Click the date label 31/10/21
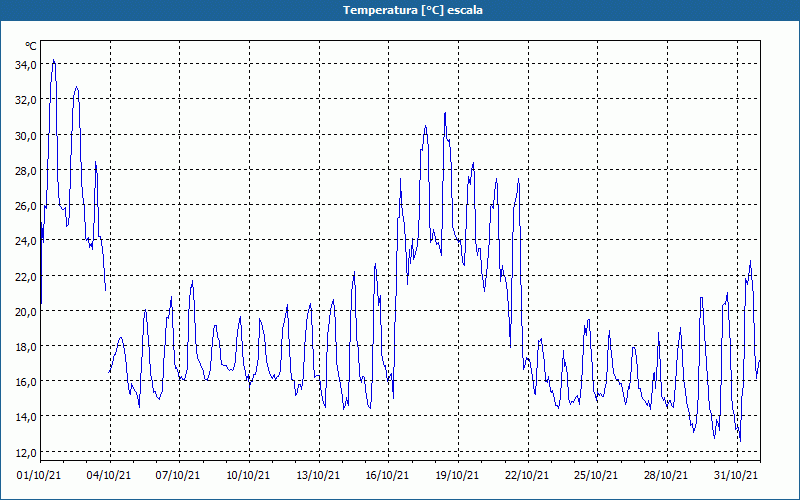This screenshot has height=500, width=800. 736,476
